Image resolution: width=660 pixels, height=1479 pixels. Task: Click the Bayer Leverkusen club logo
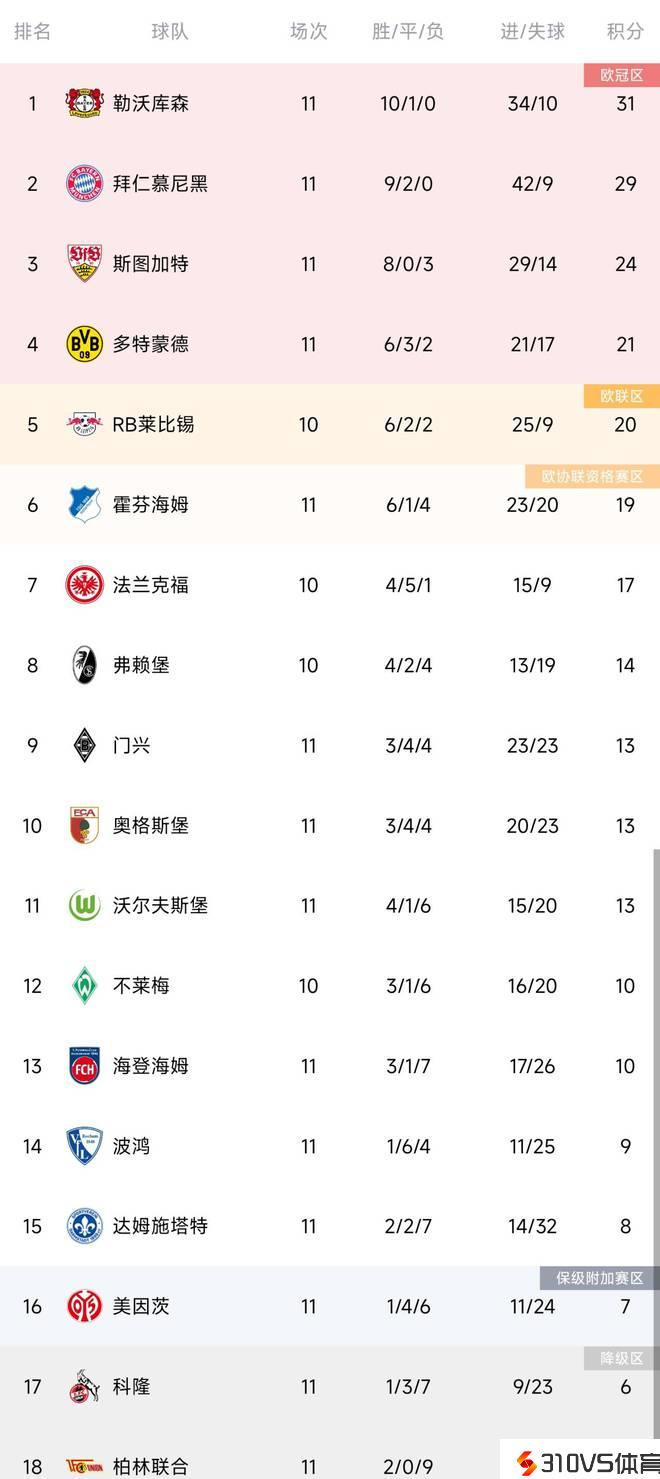tap(85, 103)
